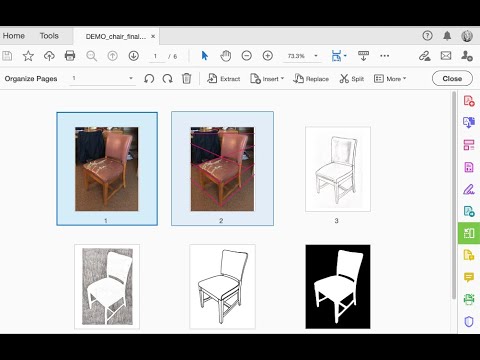Open Create PDF tool in right sidebar
480x360 pixels.
(x=469, y=101)
